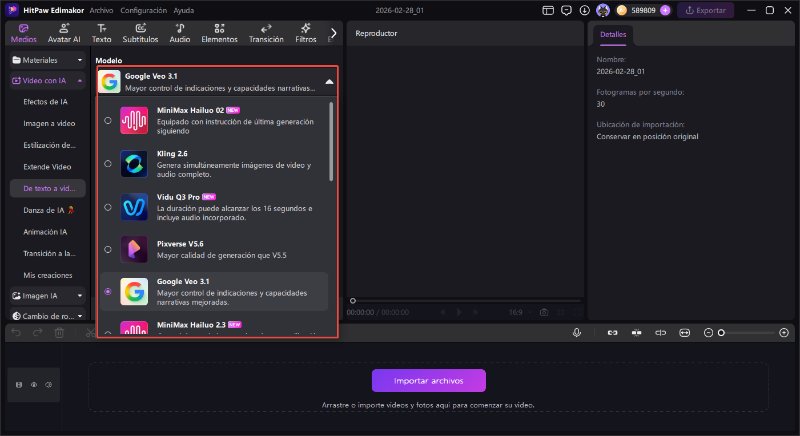
Task: Open Estilización de... item
Action: click(49, 145)
